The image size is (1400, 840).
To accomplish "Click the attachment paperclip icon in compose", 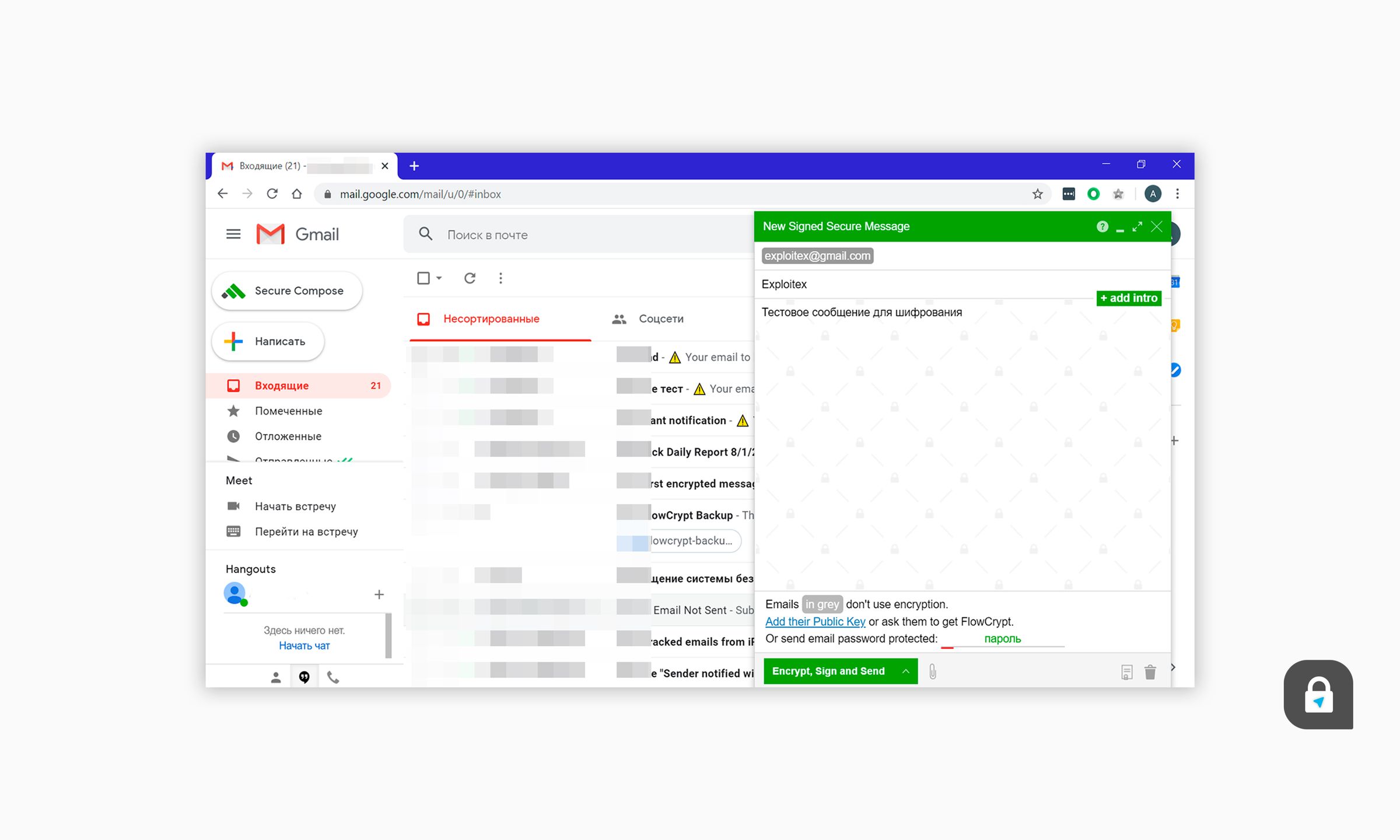I will (x=930, y=671).
